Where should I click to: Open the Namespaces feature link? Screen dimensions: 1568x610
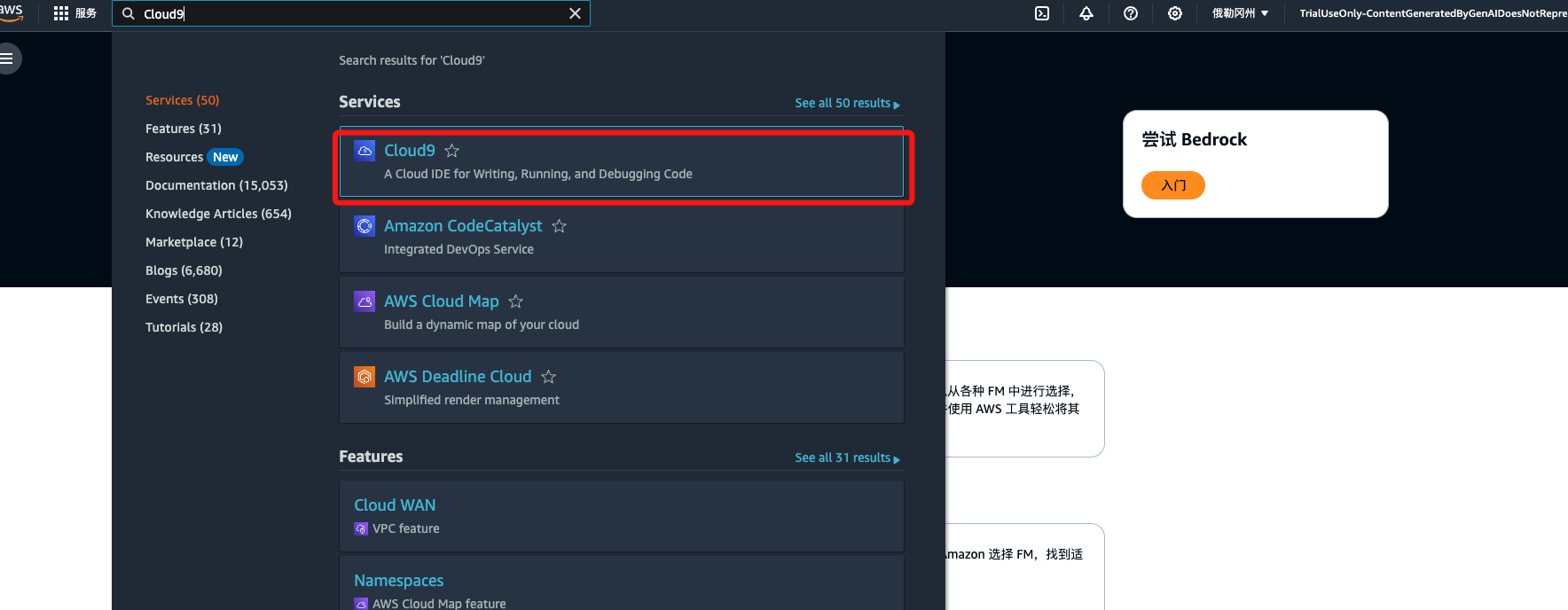(x=399, y=581)
